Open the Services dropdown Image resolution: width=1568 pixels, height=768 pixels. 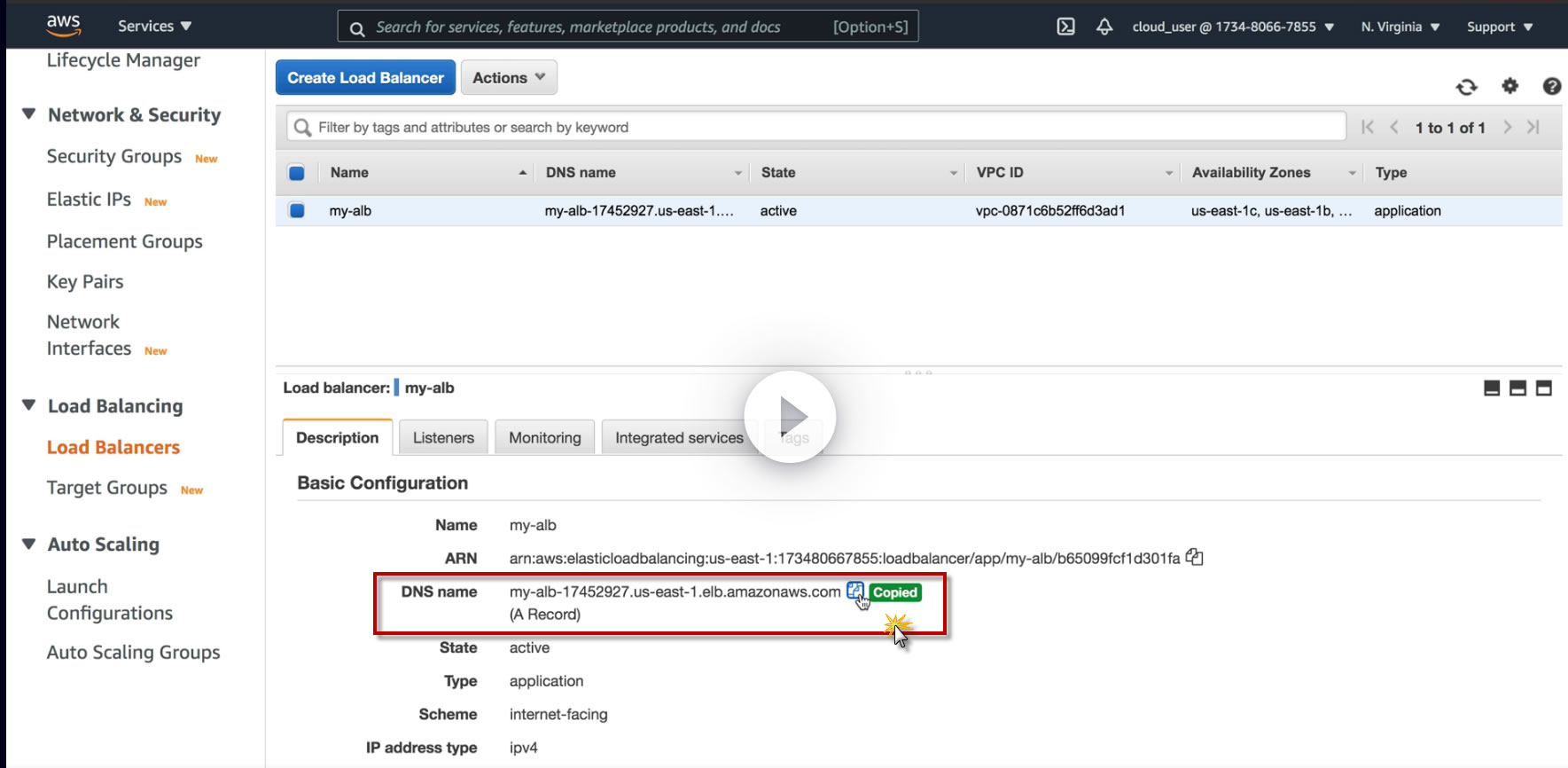coord(155,27)
